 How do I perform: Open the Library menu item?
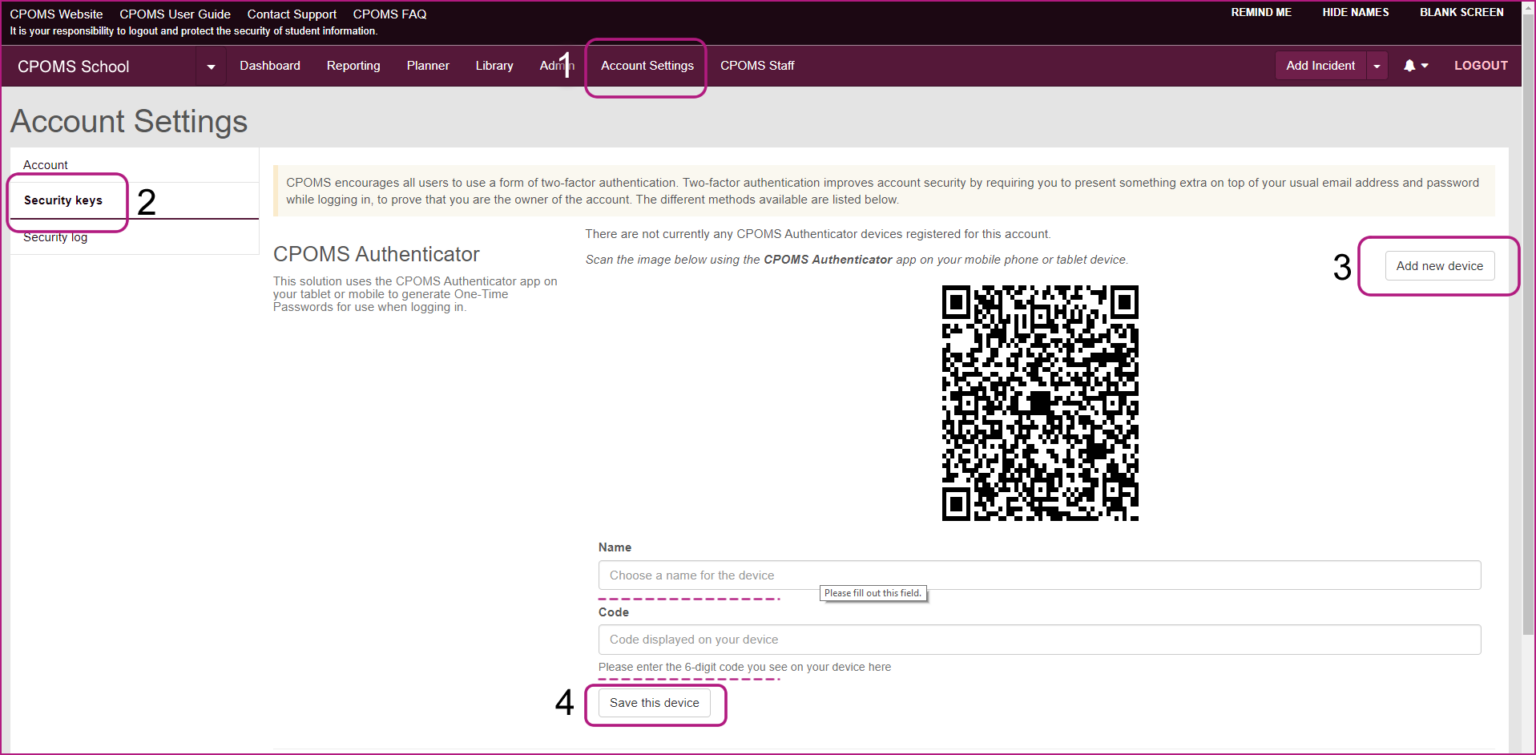(x=494, y=66)
